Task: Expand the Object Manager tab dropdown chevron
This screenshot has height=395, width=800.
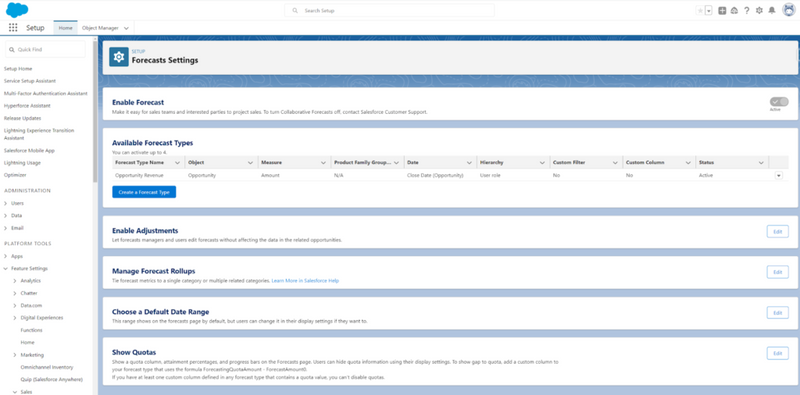Action: click(126, 28)
